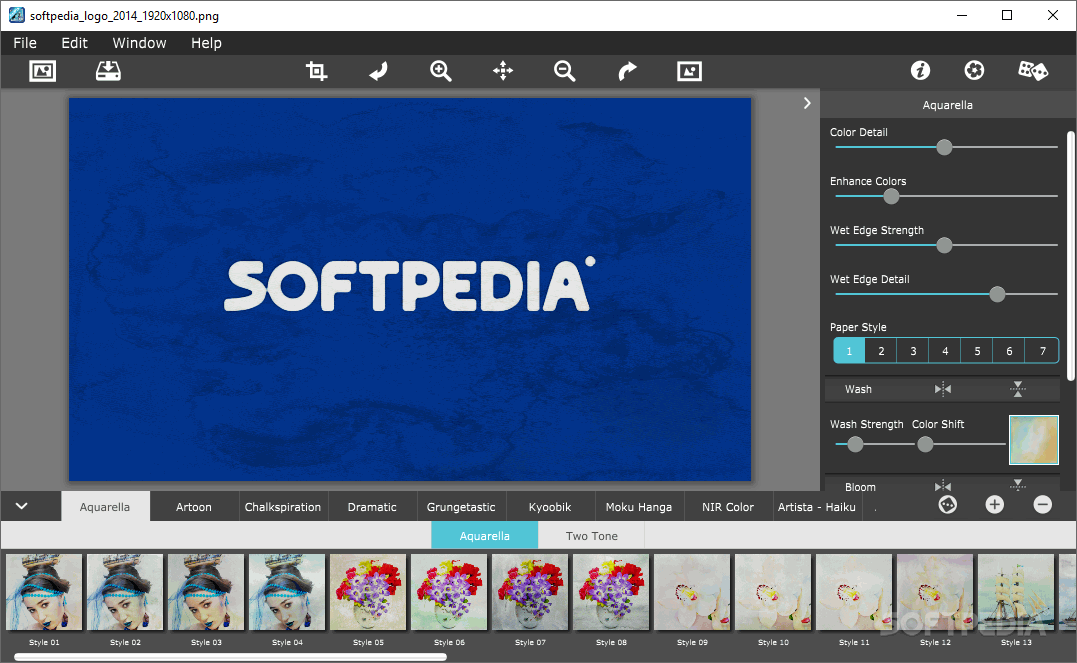Switch to the Chalkspiration tab
The image size is (1077, 663).
[x=283, y=507]
